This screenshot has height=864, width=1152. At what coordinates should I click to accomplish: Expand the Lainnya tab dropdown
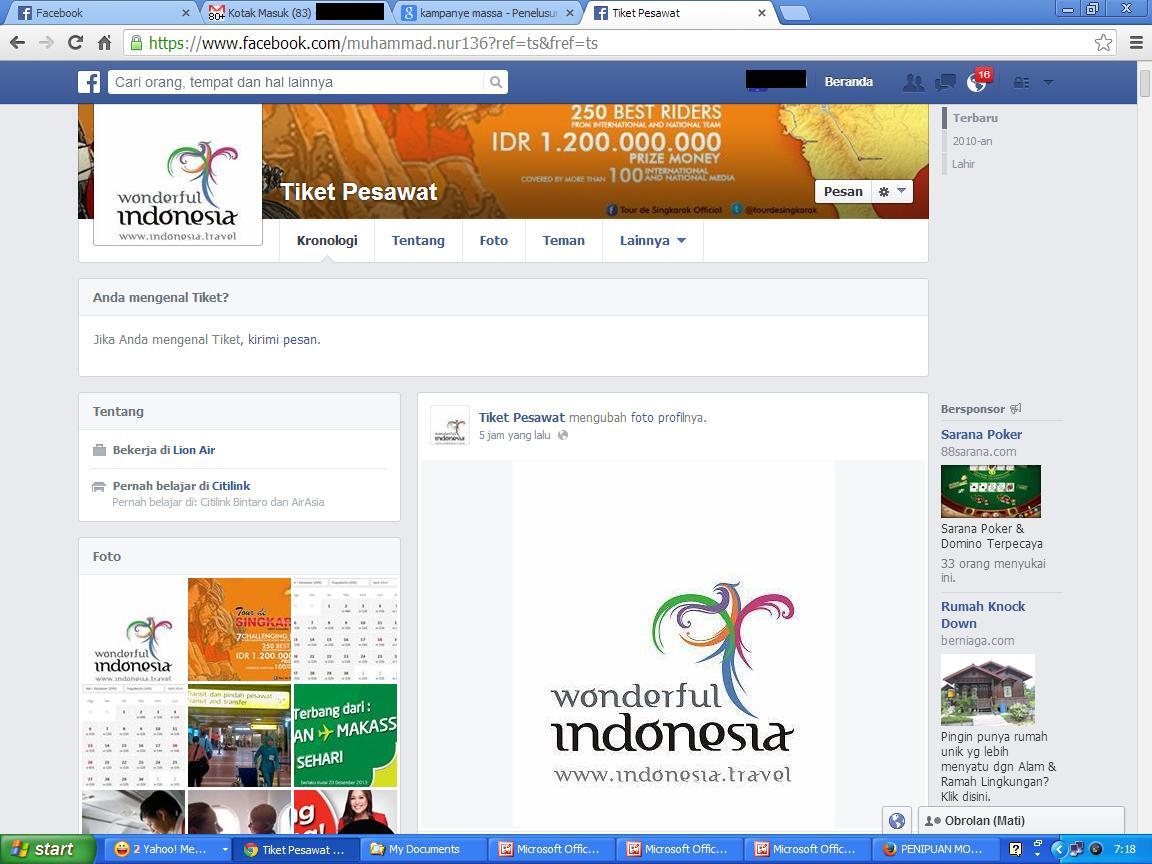coord(652,240)
